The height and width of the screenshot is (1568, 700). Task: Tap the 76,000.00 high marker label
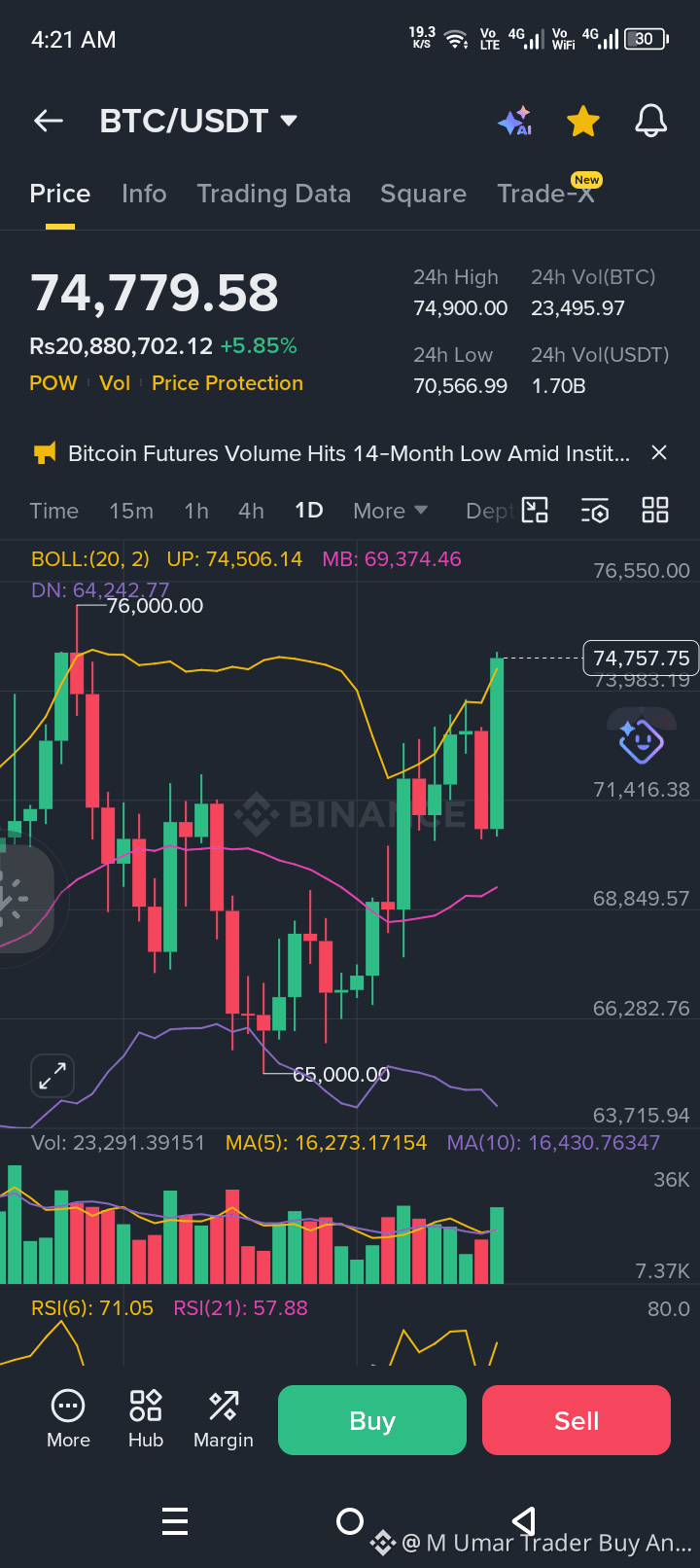point(155,606)
